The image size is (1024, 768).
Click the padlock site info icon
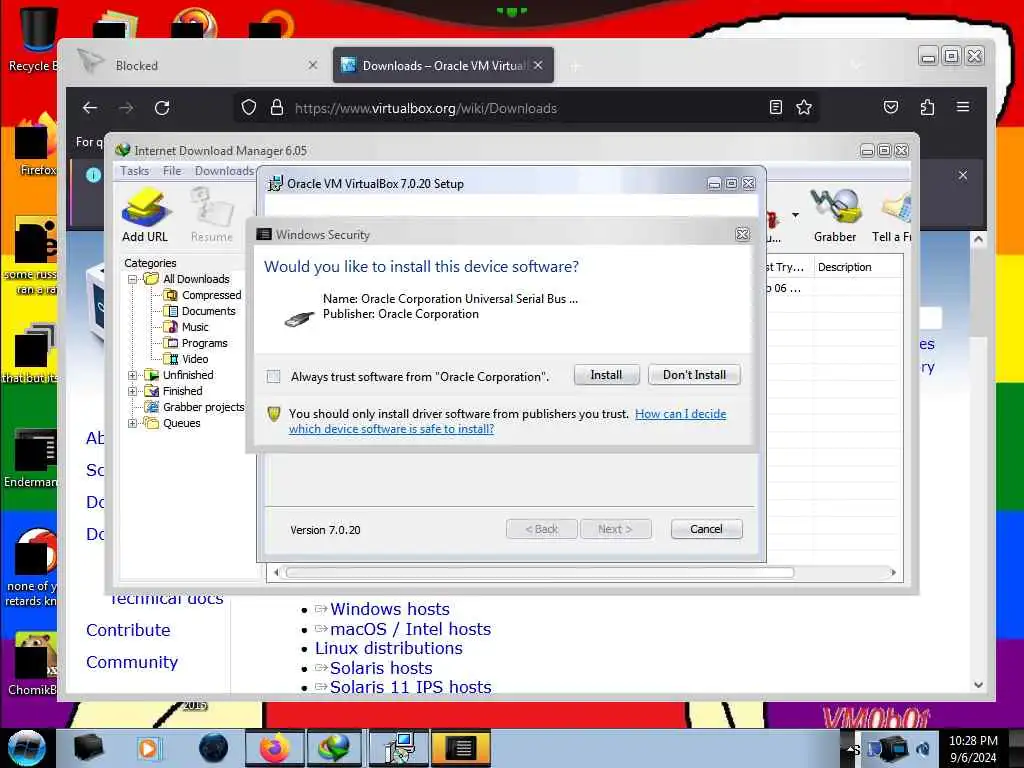click(277, 108)
